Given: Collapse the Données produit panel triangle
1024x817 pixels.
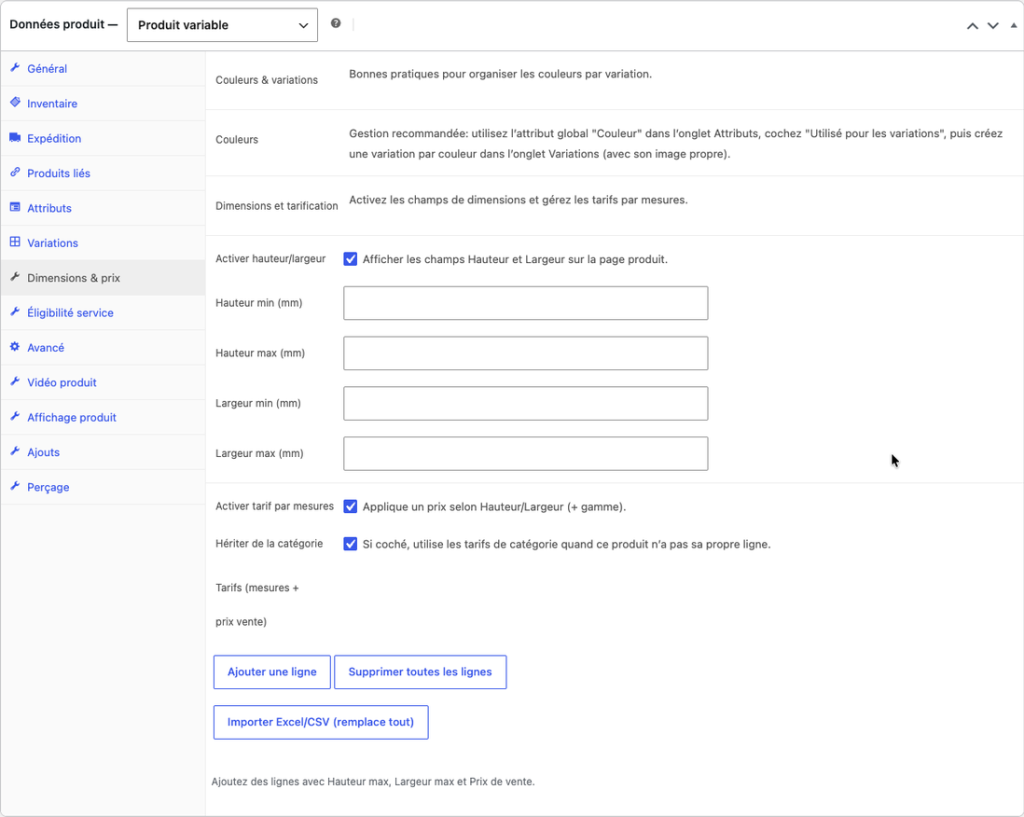Looking at the screenshot, I should pyautogui.click(x=1014, y=25).
